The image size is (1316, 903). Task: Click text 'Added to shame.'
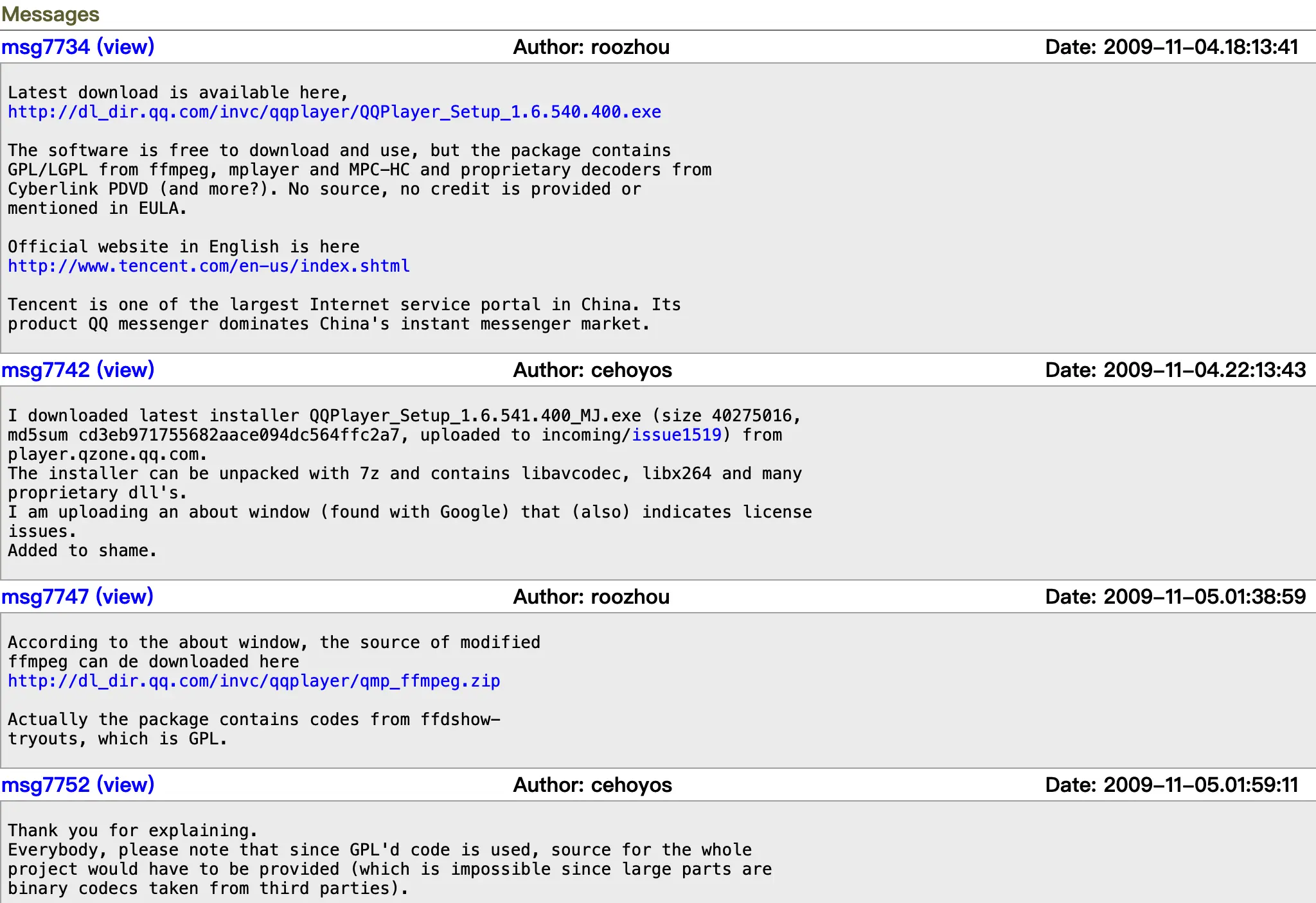click(x=82, y=550)
